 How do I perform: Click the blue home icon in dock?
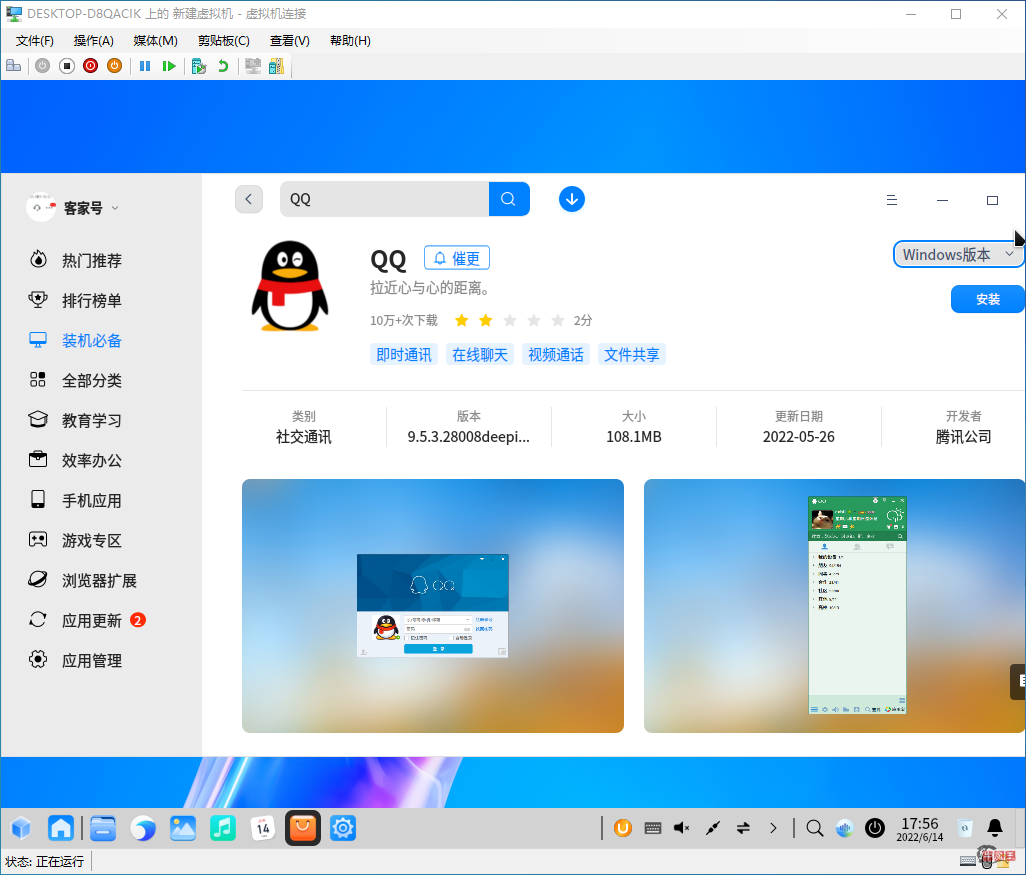coord(61,828)
